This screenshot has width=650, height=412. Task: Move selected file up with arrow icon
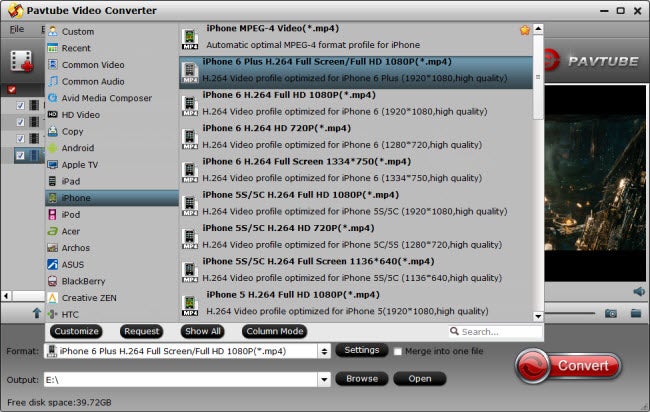pos(36,313)
